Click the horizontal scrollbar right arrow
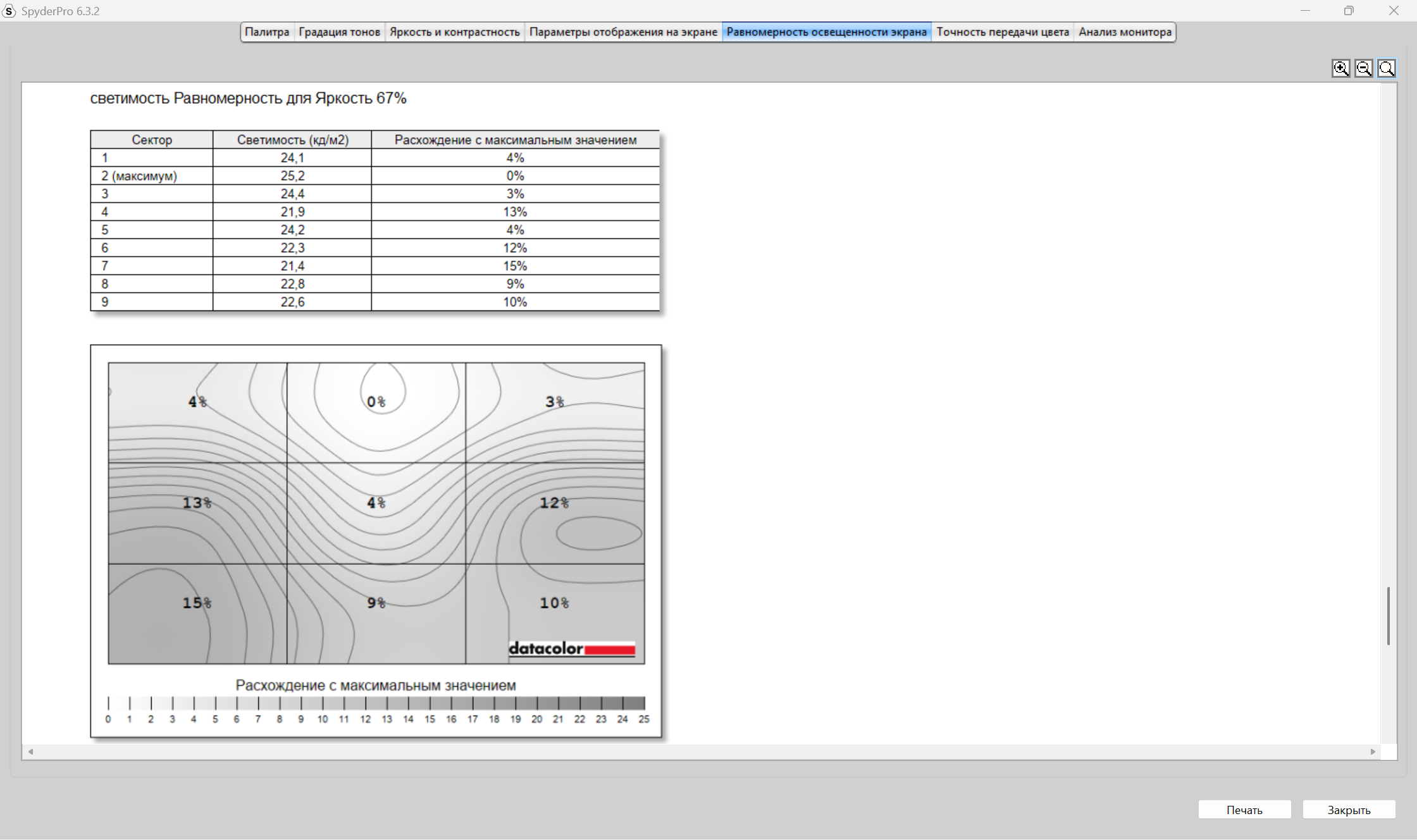 pyautogui.click(x=1373, y=751)
